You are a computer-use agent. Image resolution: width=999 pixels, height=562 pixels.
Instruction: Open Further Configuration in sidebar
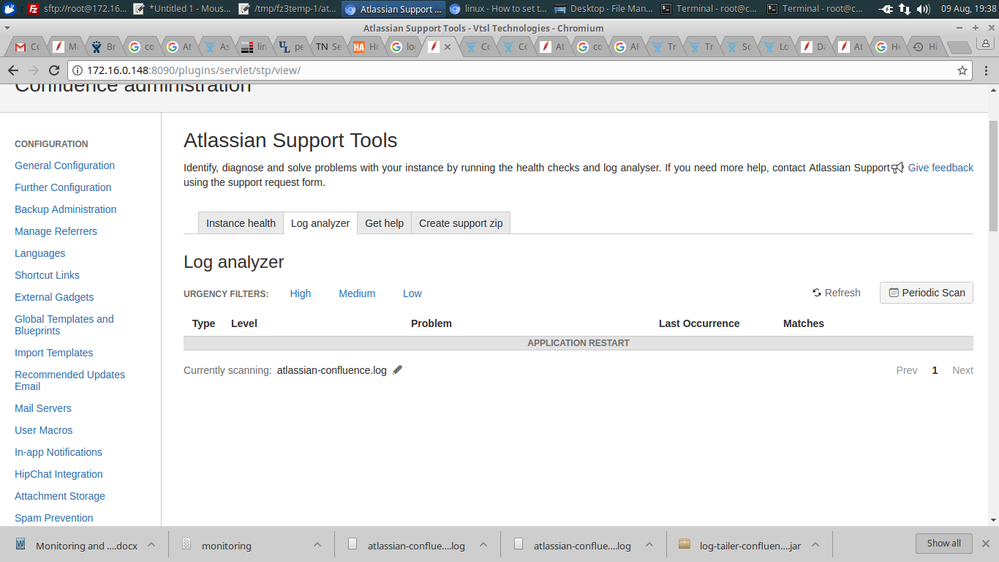63,187
